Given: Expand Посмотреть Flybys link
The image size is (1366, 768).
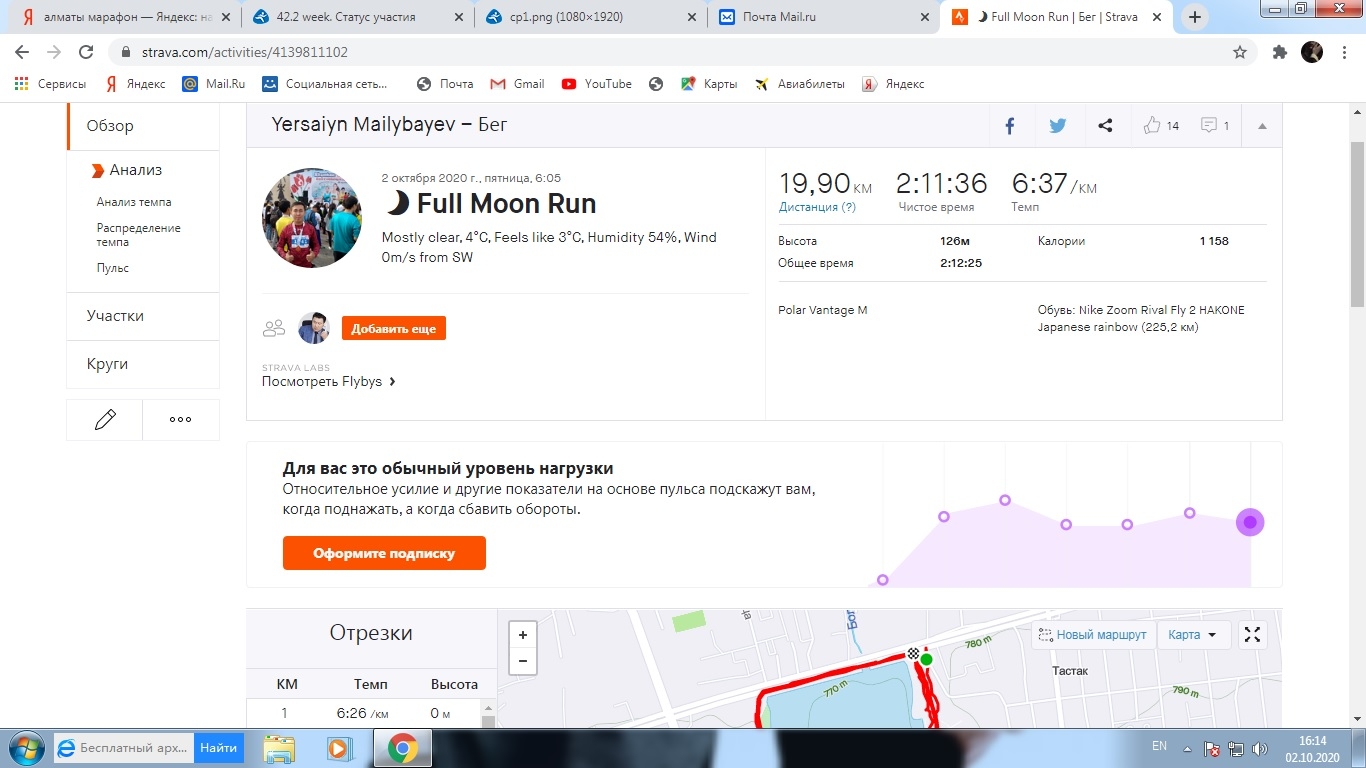Looking at the screenshot, I should point(329,381).
